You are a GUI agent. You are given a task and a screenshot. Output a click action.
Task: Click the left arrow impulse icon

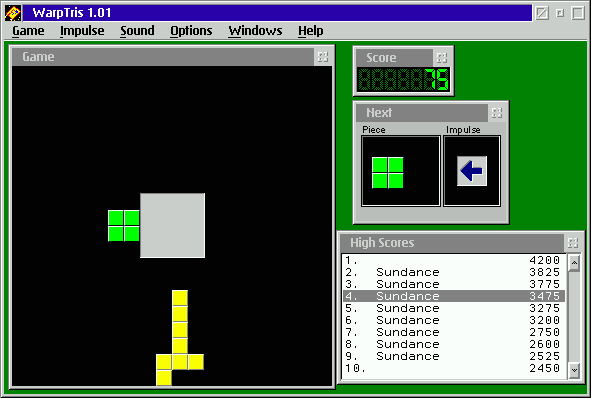(x=472, y=171)
